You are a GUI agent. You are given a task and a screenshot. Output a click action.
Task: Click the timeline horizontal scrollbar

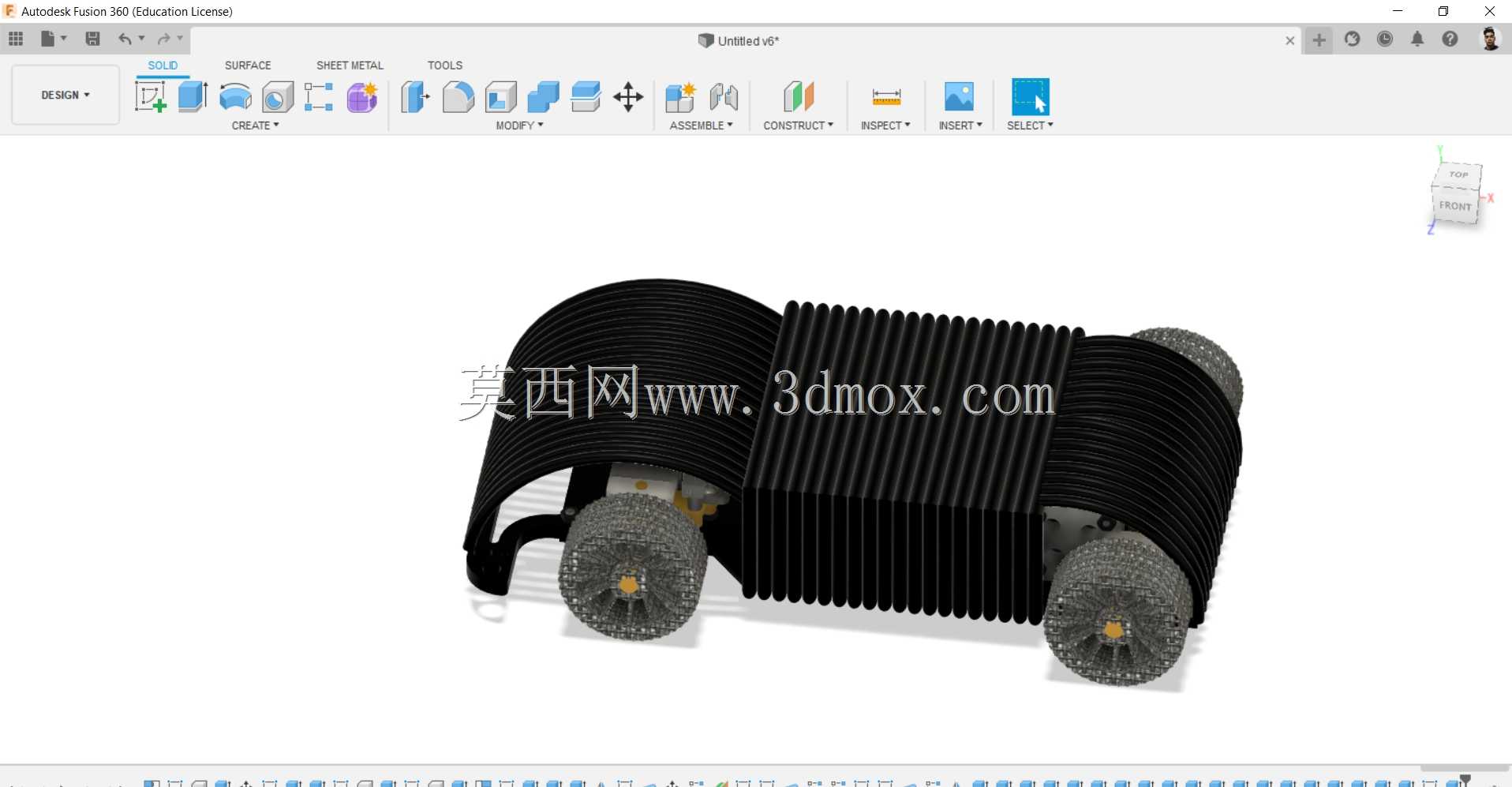1465,768
